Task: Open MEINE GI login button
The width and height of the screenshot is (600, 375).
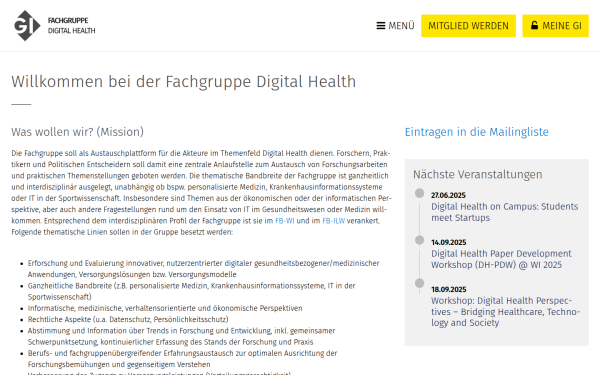Action: tap(555, 26)
